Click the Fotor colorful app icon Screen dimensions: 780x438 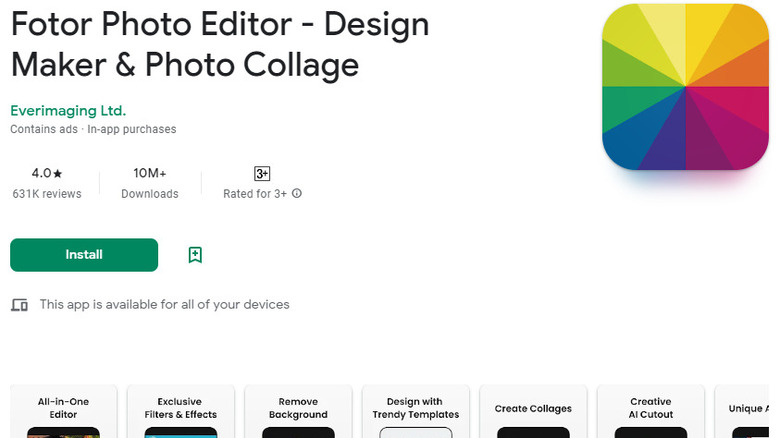(685, 85)
